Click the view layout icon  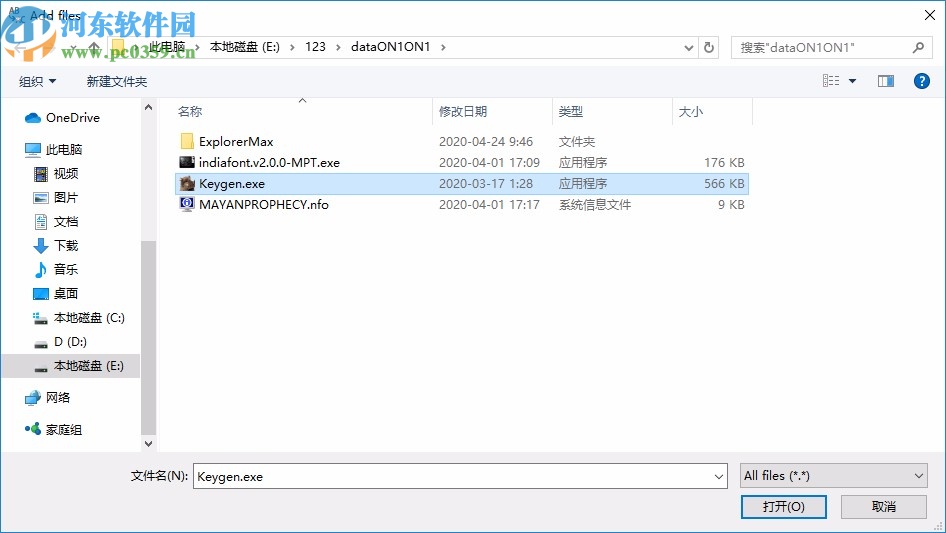click(831, 81)
